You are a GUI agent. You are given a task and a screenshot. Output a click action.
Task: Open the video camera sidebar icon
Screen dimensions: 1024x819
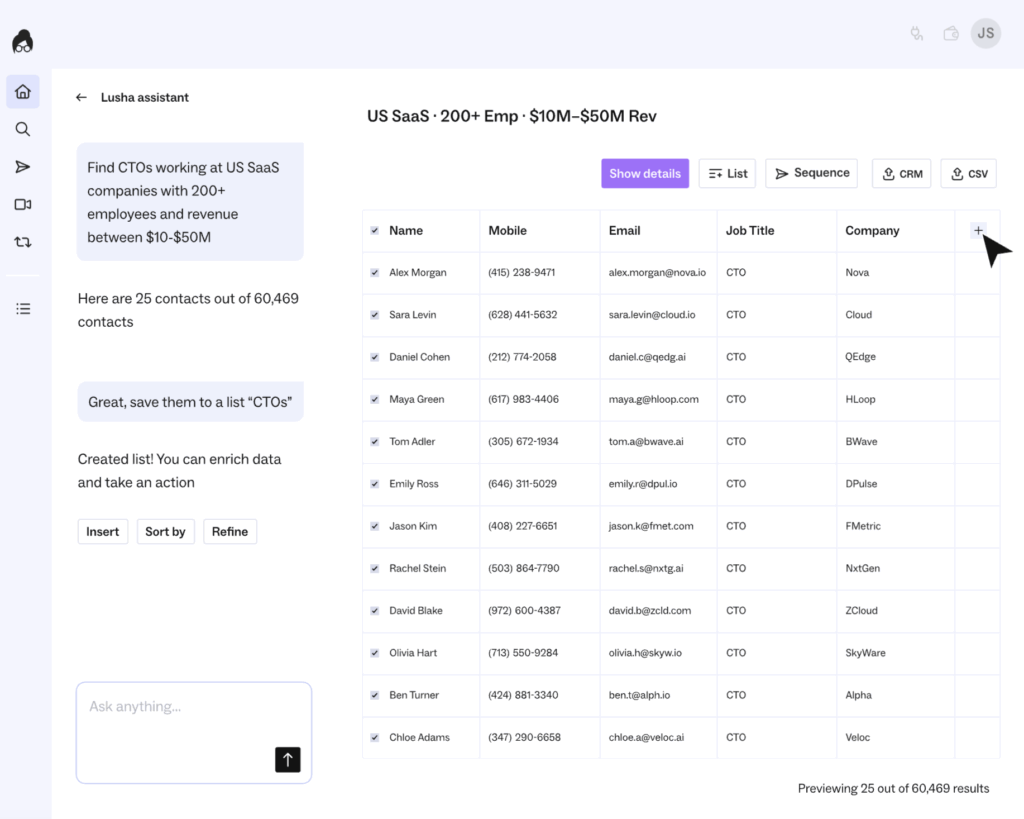pyautogui.click(x=23, y=204)
